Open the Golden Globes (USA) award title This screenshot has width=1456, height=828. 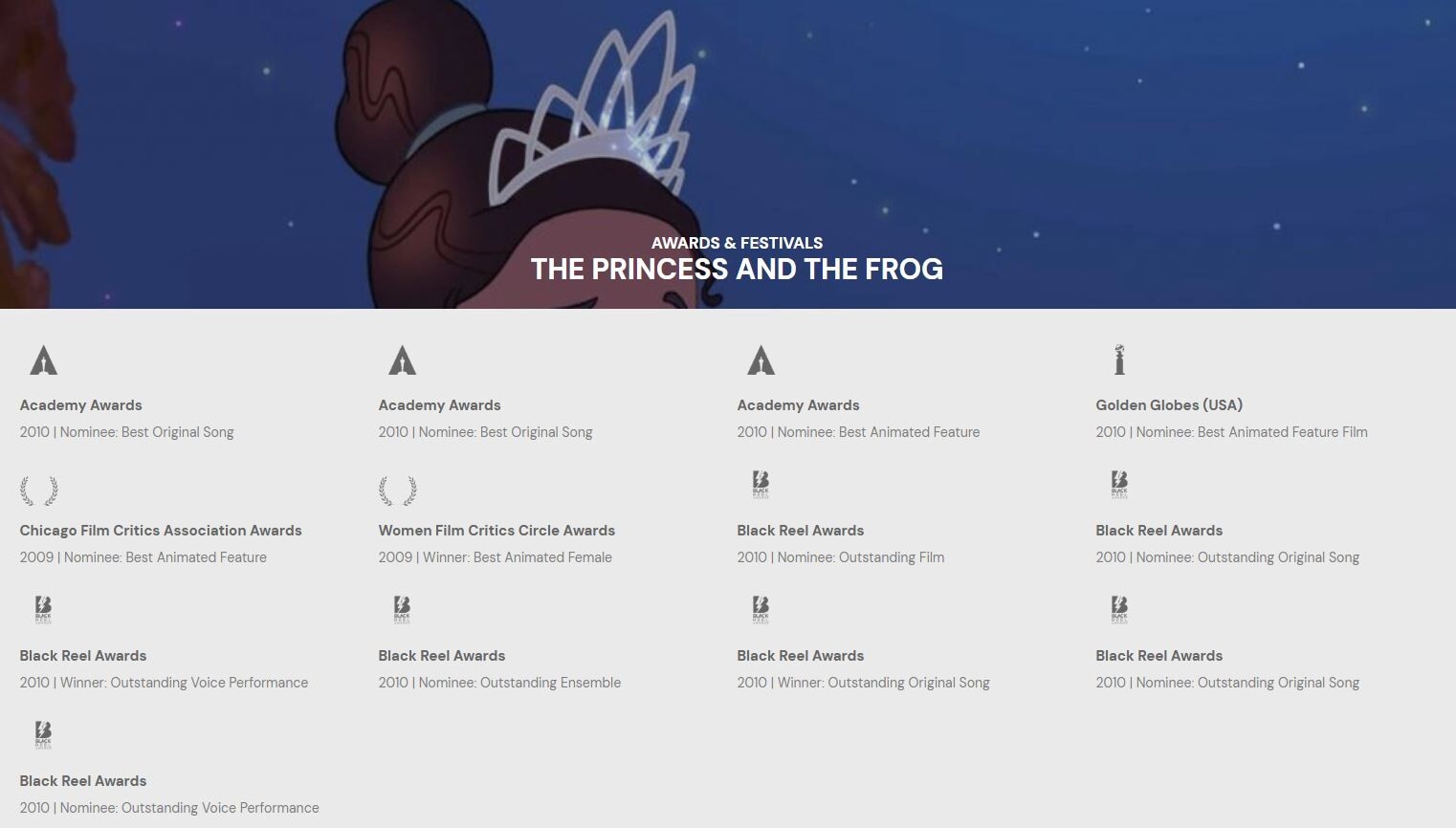[1169, 405]
